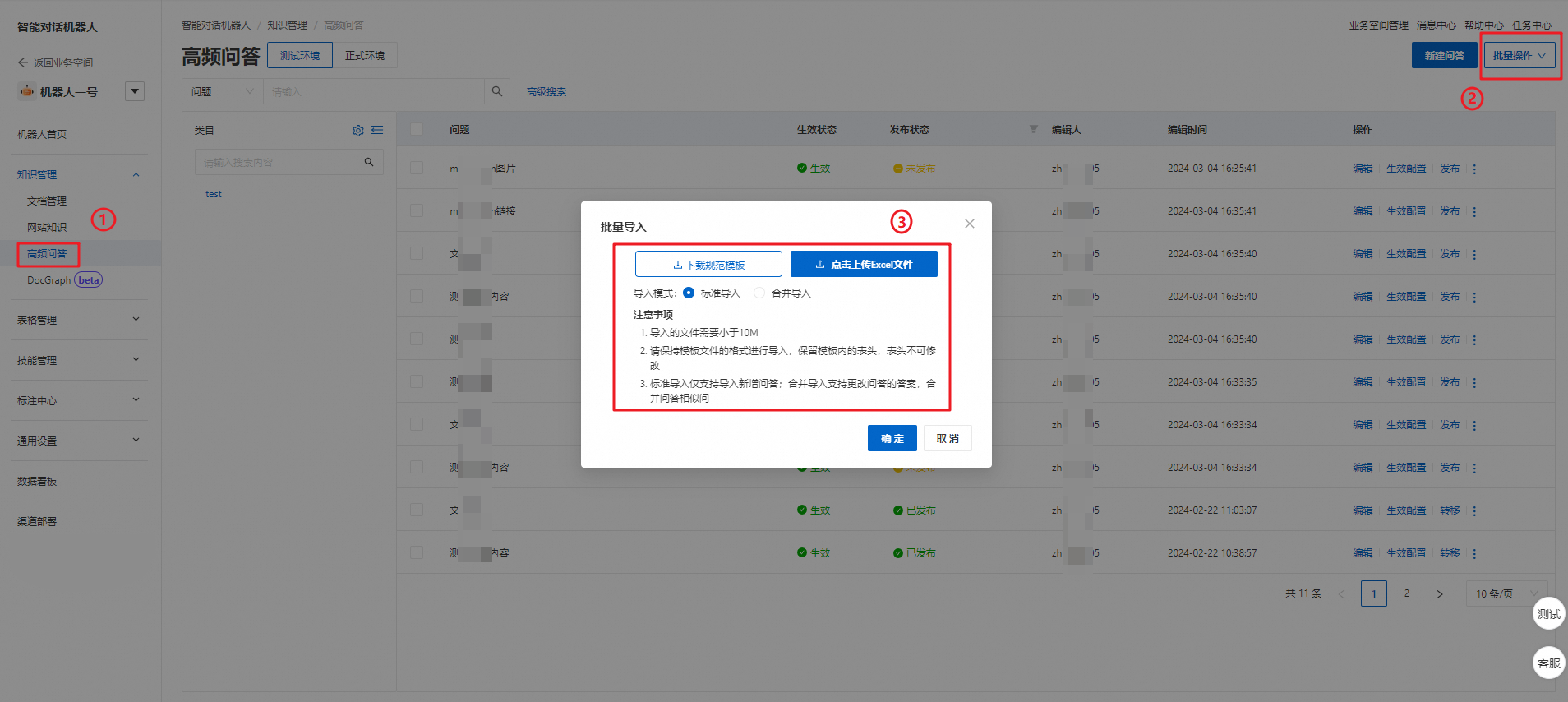Click filter icon in 发布状态 column header
This screenshot has height=702, width=1568.
1034,129
